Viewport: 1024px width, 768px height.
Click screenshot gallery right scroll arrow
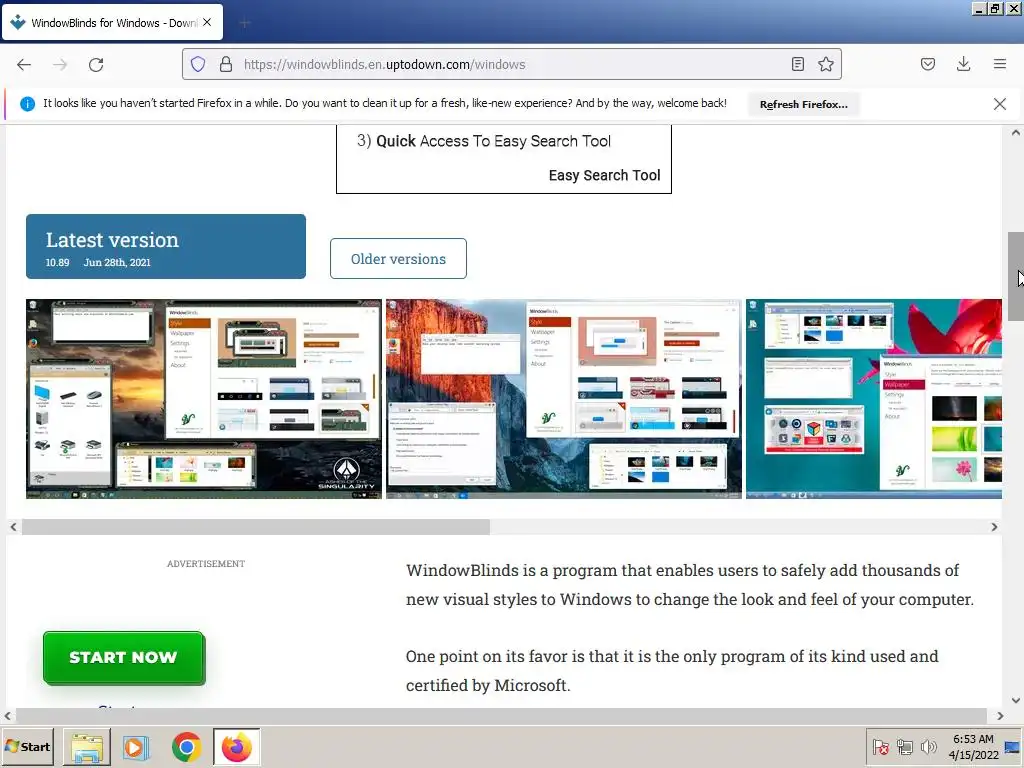(x=994, y=527)
